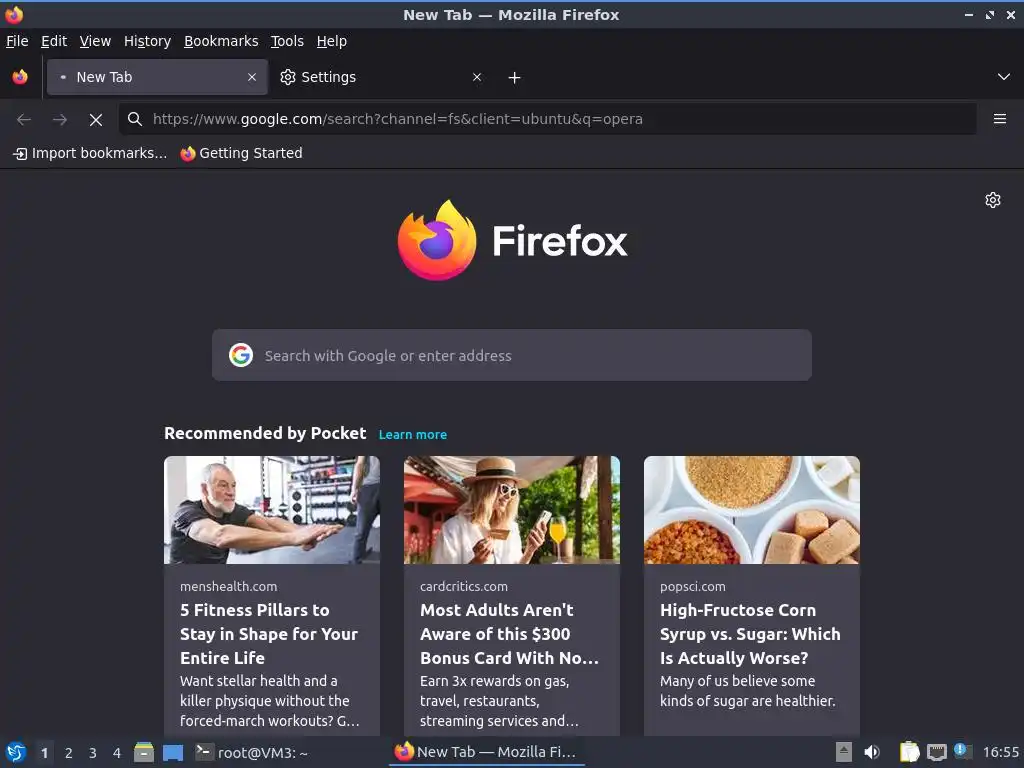
Task: Open the Getting Started bookmark
Action: point(242,153)
